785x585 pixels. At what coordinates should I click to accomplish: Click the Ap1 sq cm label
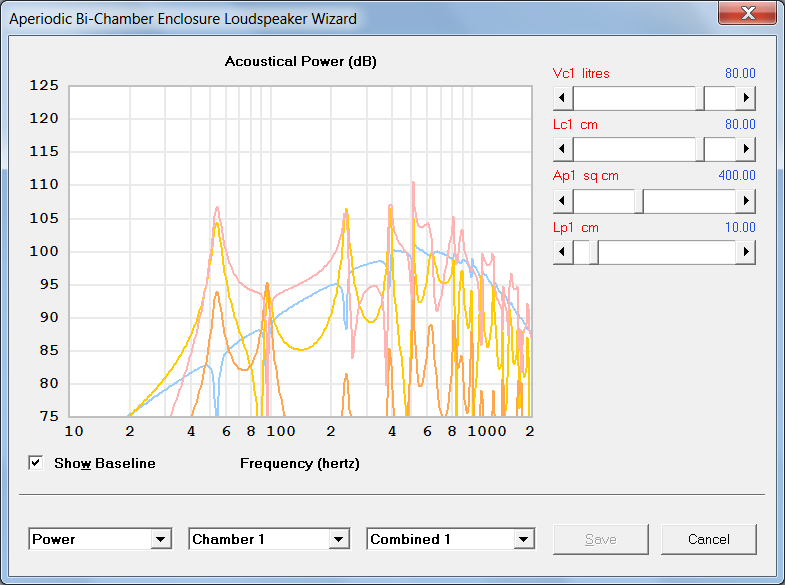pos(586,176)
